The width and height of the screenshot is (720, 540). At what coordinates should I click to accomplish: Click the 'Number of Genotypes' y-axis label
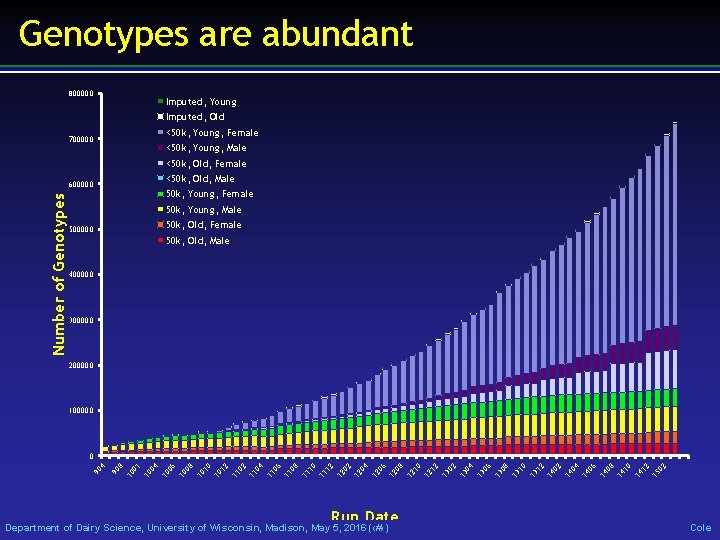click(59, 274)
